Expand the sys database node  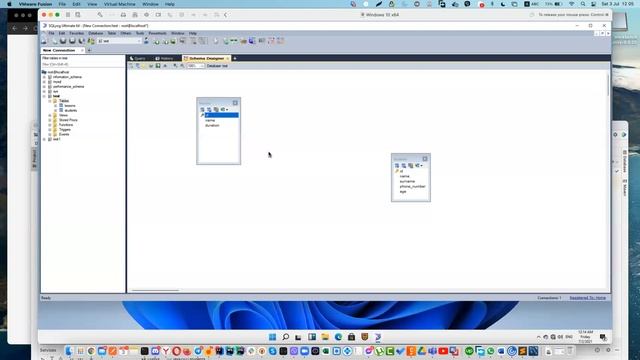pos(44,91)
